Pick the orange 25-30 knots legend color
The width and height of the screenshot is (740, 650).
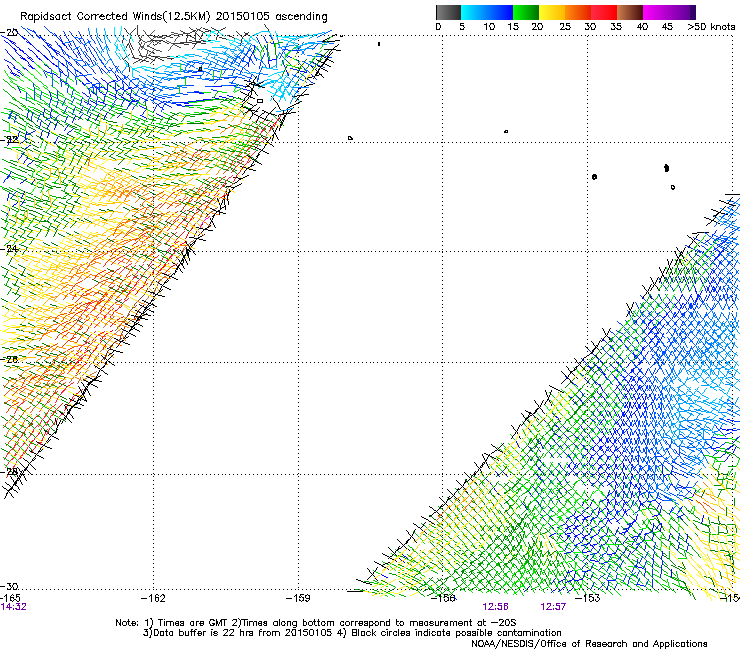pos(578,12)
